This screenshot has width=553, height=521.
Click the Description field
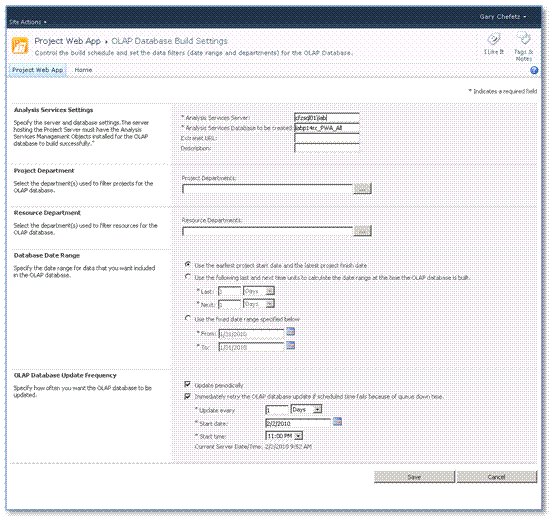(327, 148)
